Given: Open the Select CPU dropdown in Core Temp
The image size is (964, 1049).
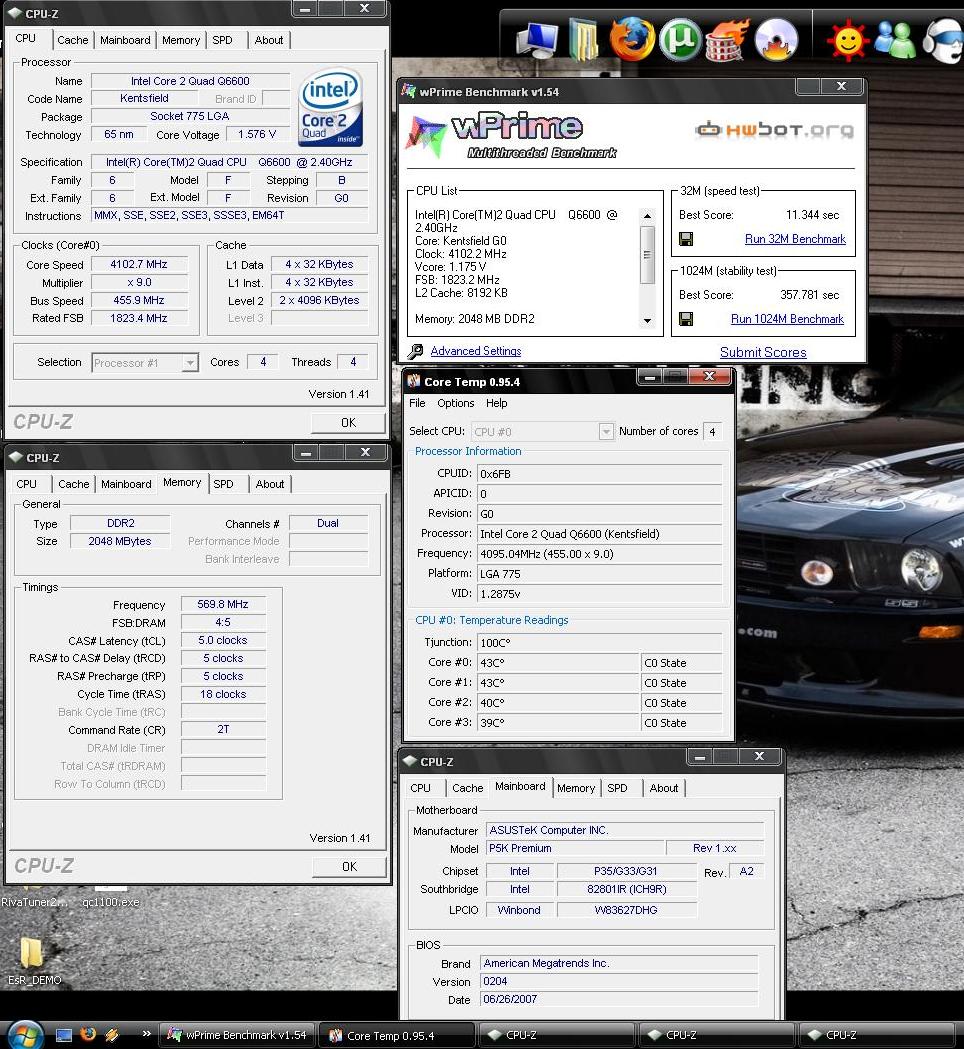Looking at the screenshot, I should pos(605,432).
